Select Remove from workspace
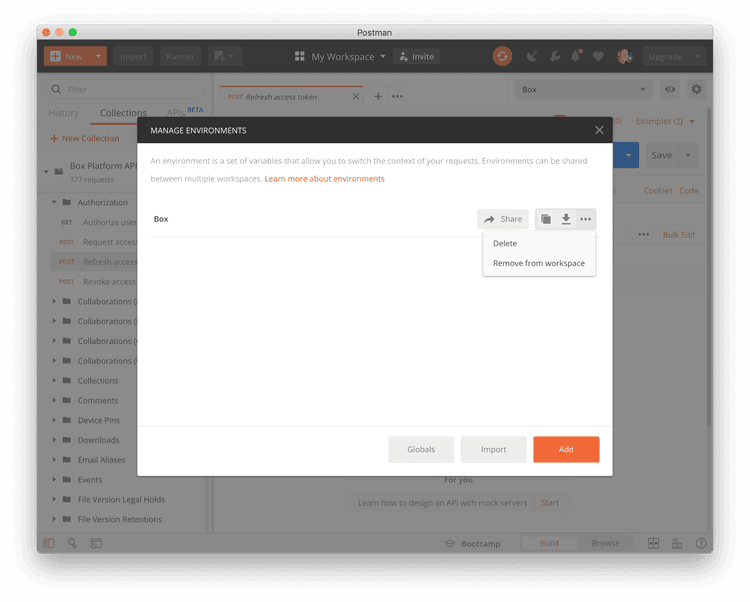 tap(539, 263)
